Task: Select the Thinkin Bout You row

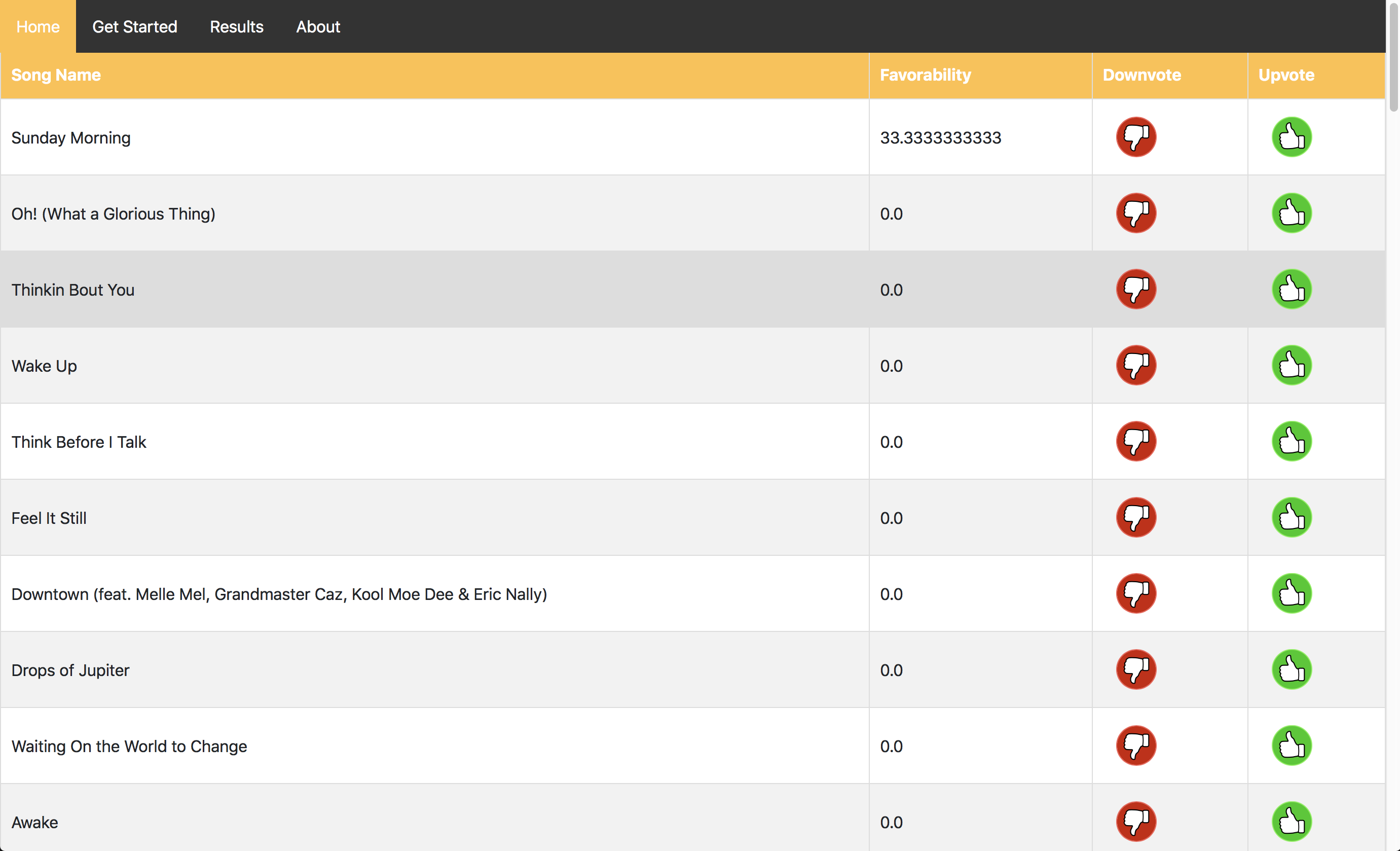Action: point(72,290)
